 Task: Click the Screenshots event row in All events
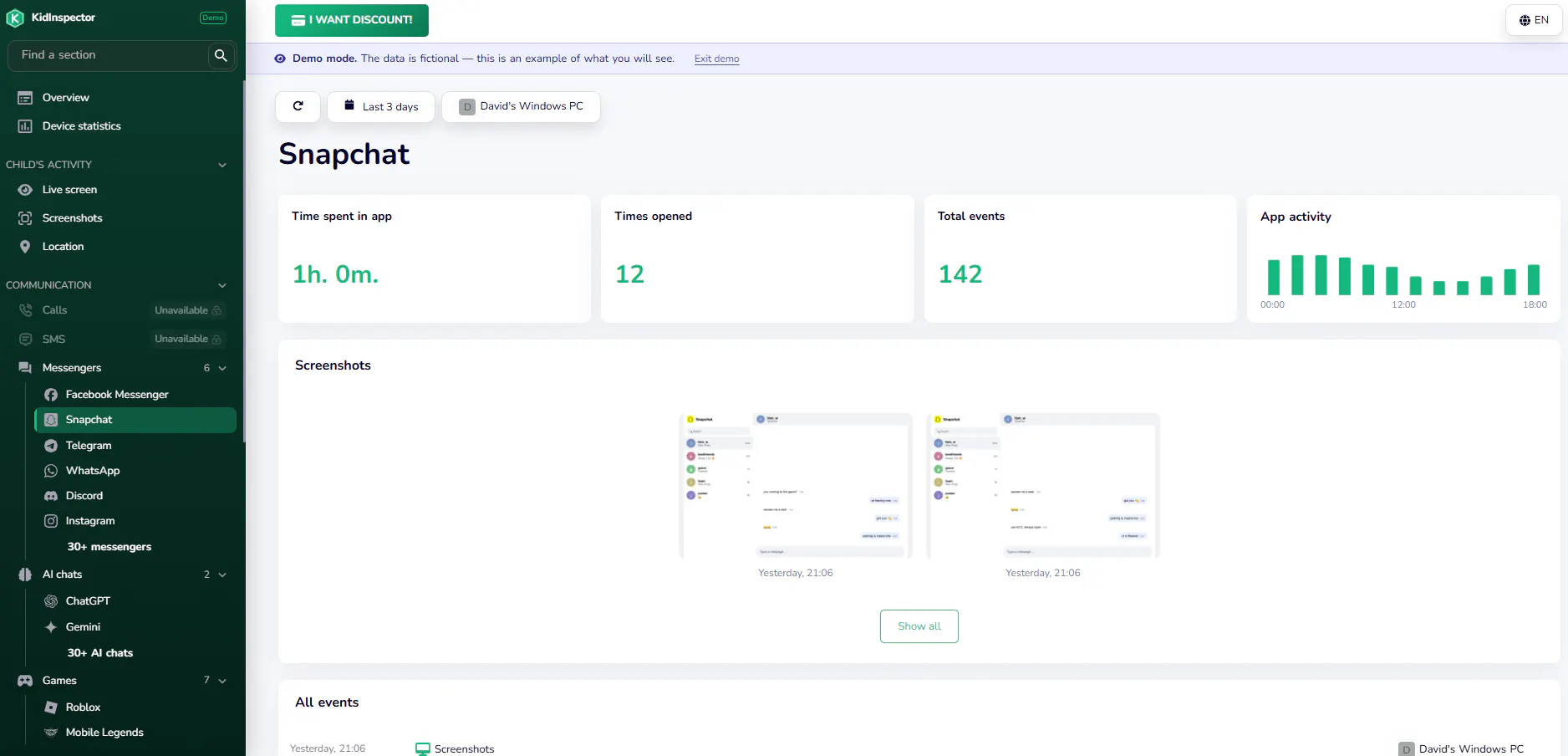click(919, 748)
